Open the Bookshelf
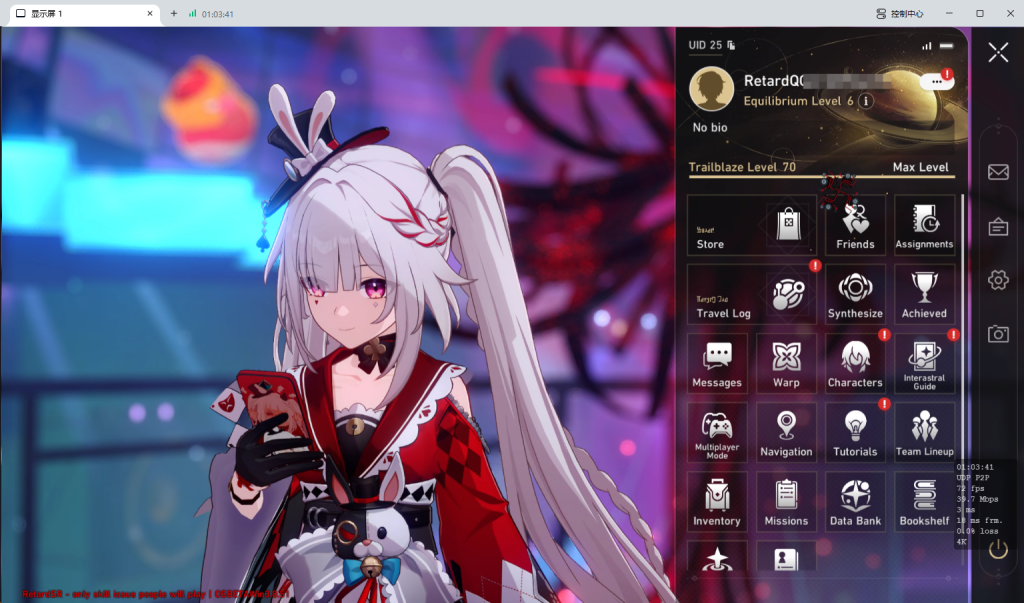1024x603 pixels. tap(924, 501)
